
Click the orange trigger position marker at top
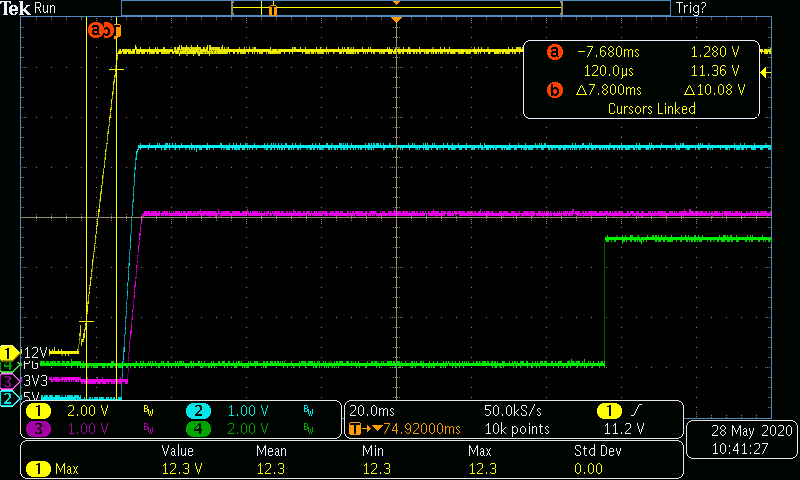[x=397, y=21]
